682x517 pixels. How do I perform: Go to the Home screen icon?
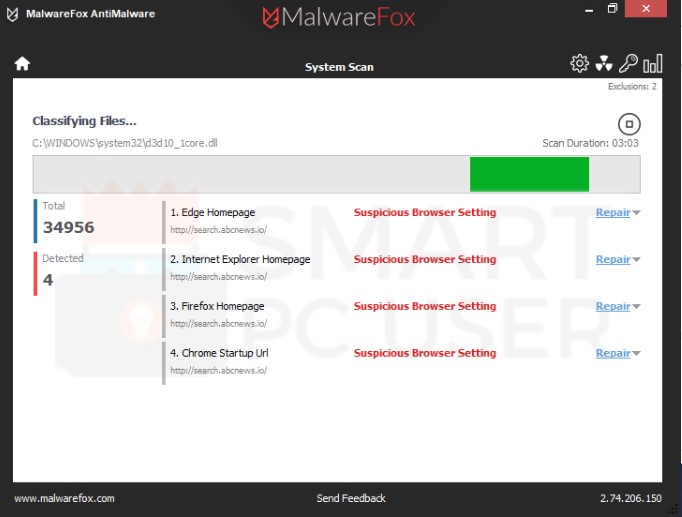click(22, 63)
